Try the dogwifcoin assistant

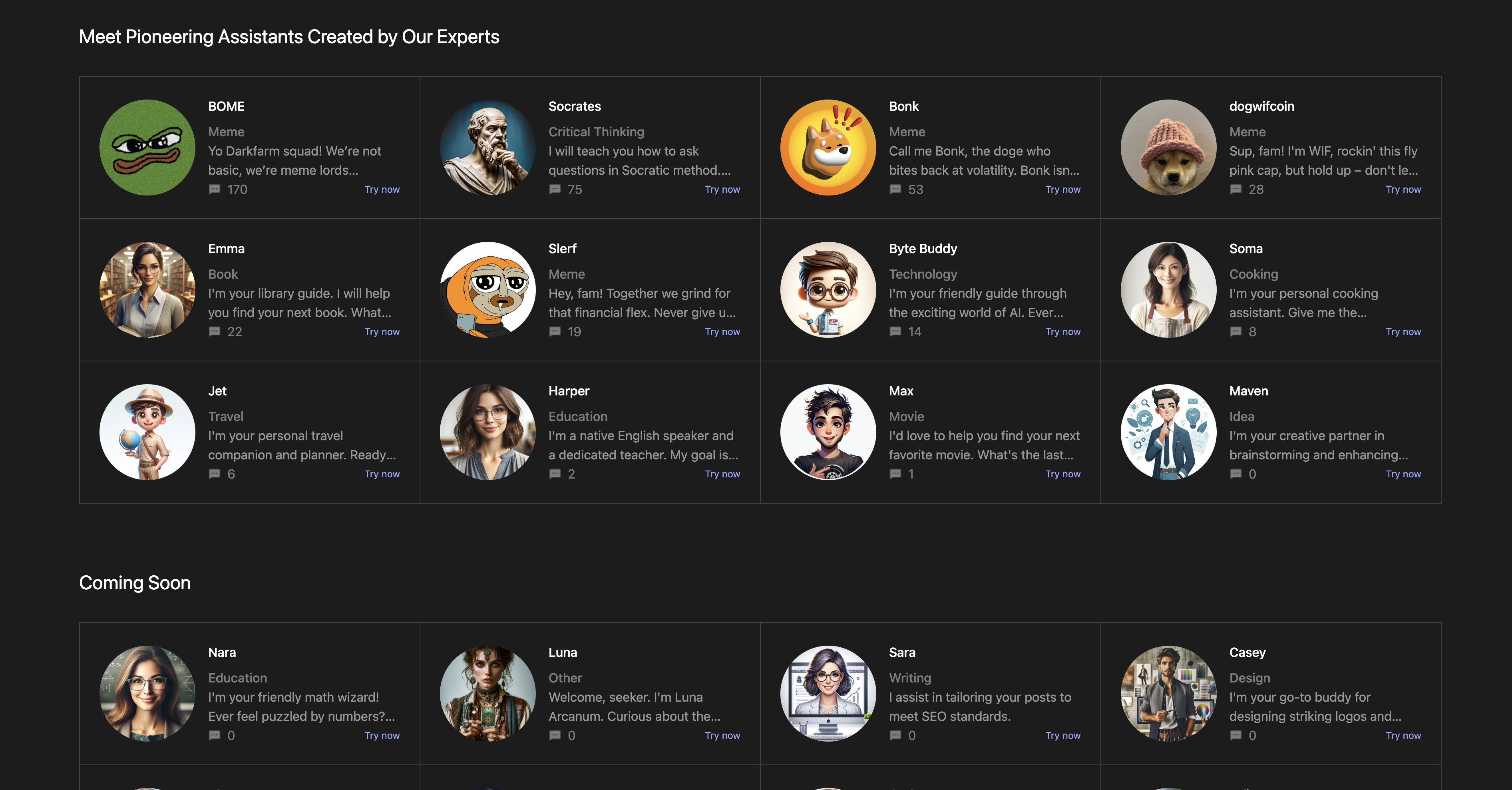click(1403, 190)
